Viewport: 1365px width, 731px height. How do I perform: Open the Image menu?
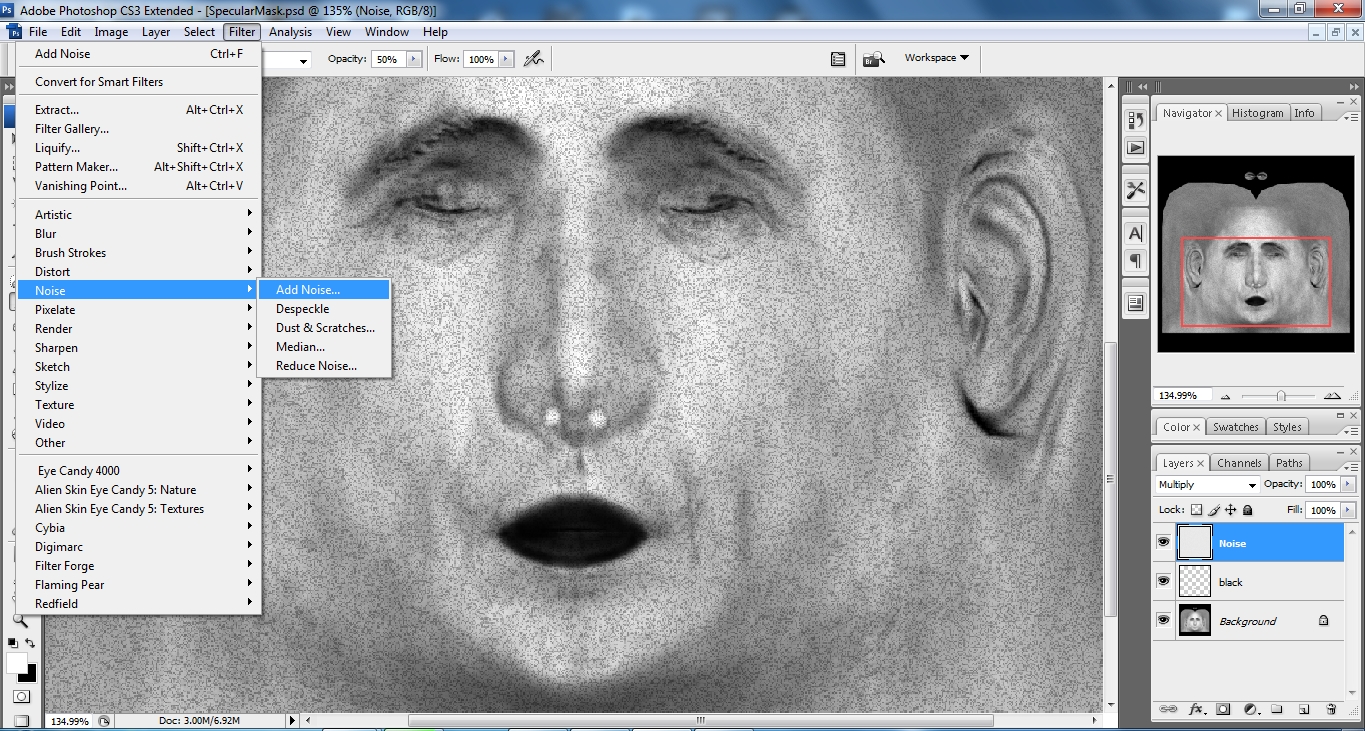(x=111, y=32)
